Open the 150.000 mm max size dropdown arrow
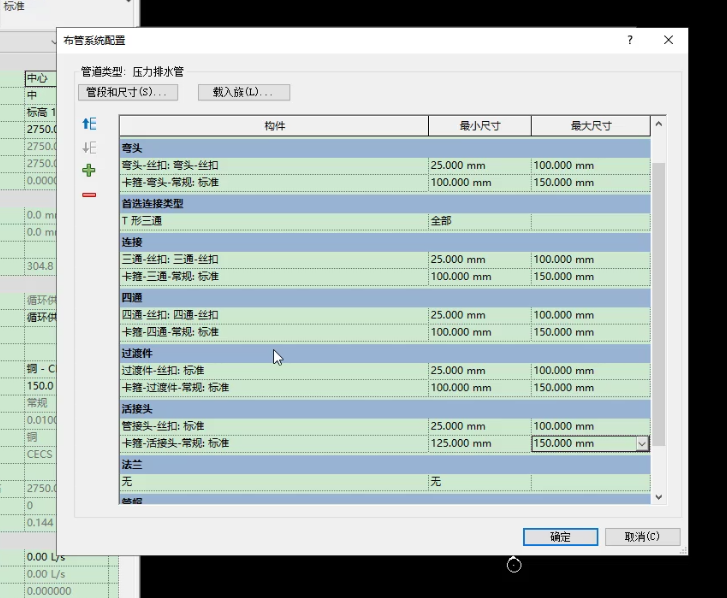 click(x=642, y=444)
